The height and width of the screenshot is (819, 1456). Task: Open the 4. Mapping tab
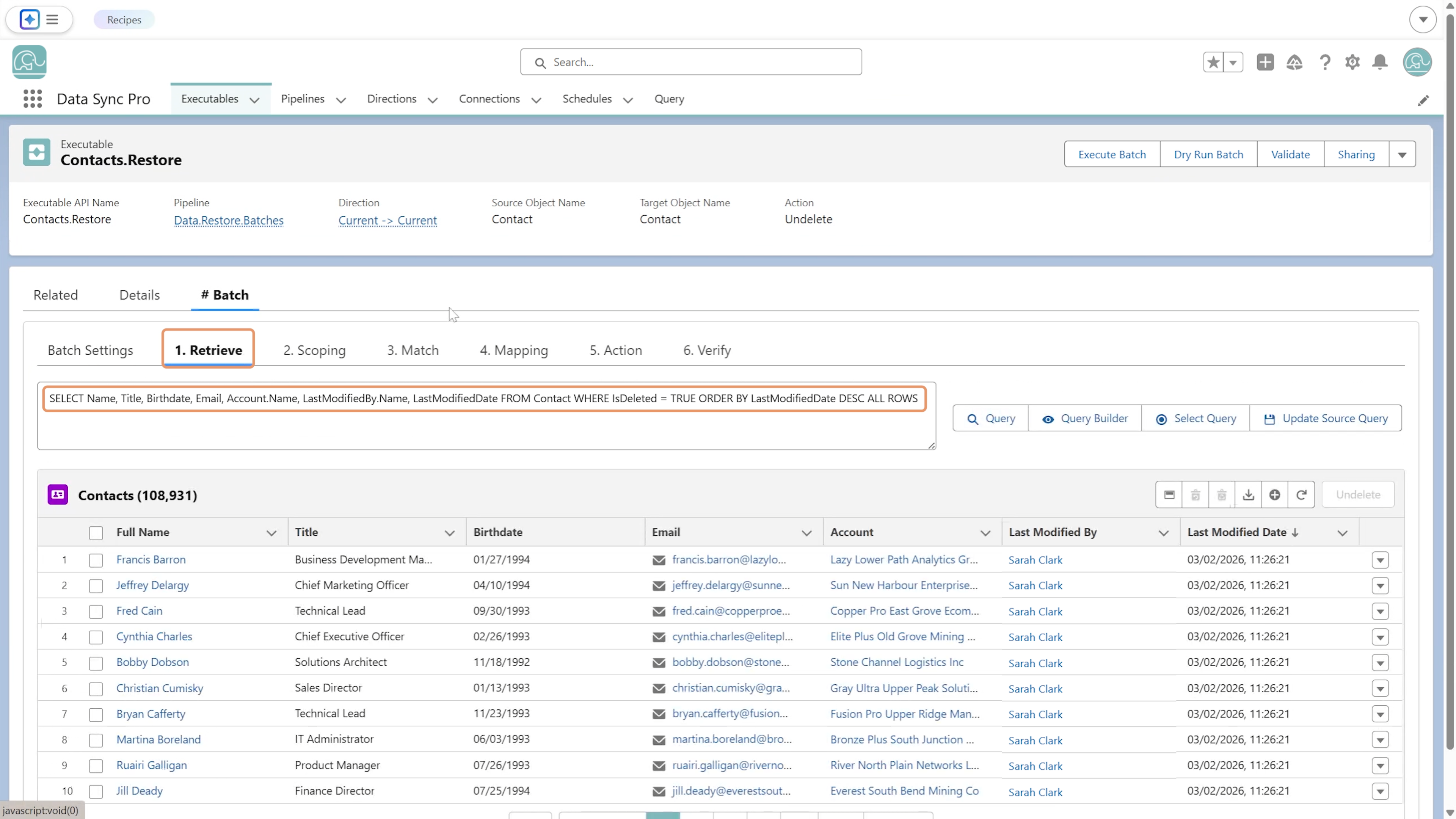click(514, 350)
